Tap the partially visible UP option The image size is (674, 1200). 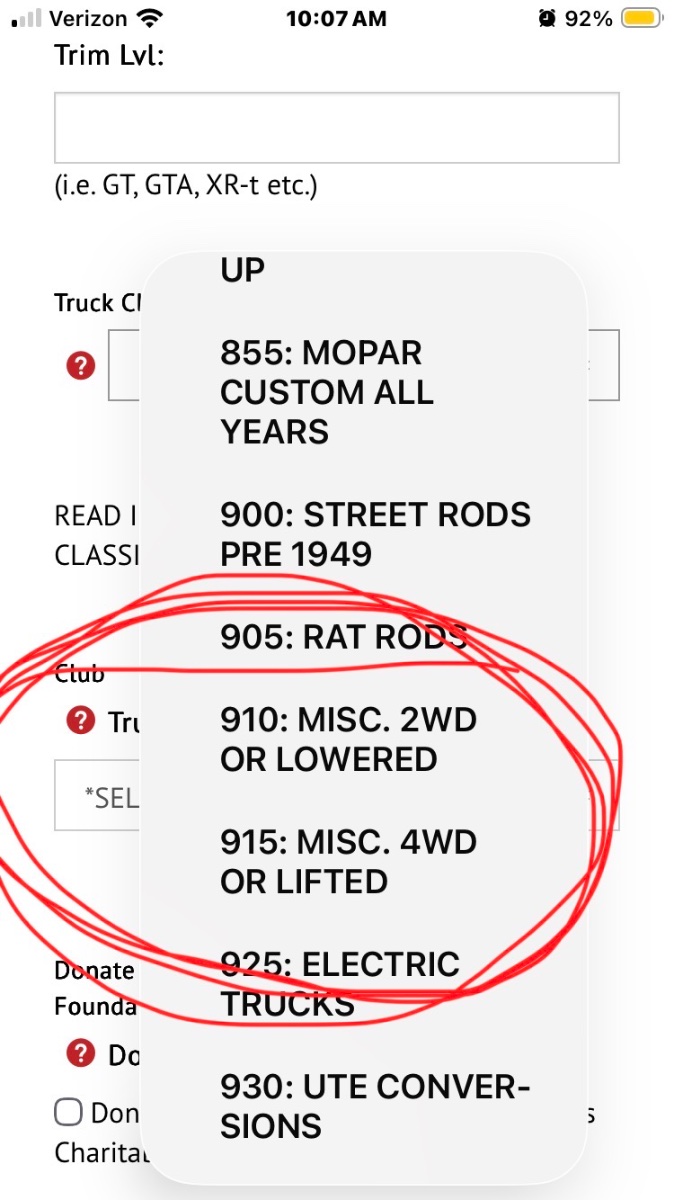pyautogui.click(x=243, y=270)
